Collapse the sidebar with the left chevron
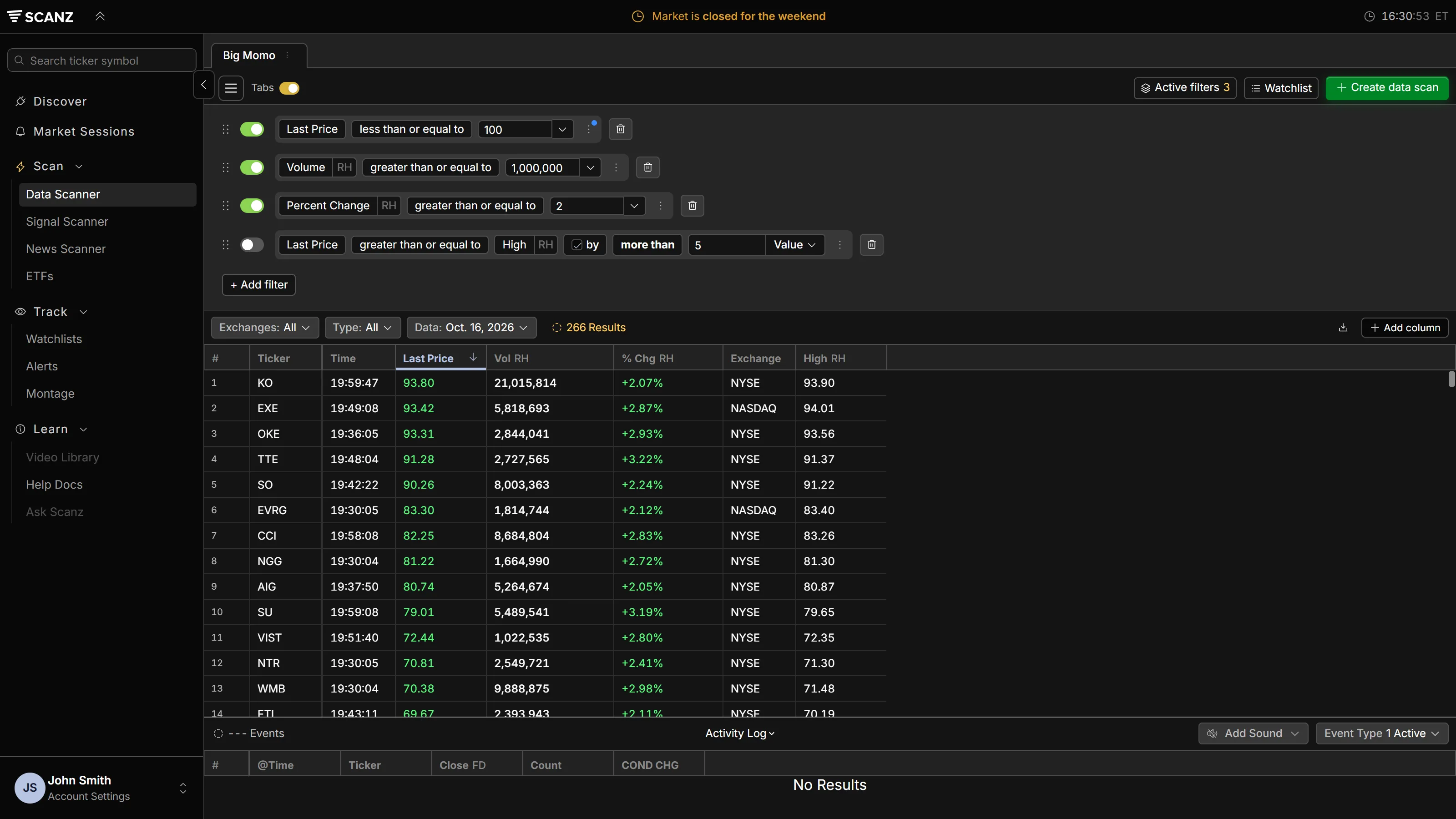 tap(203, 86)
